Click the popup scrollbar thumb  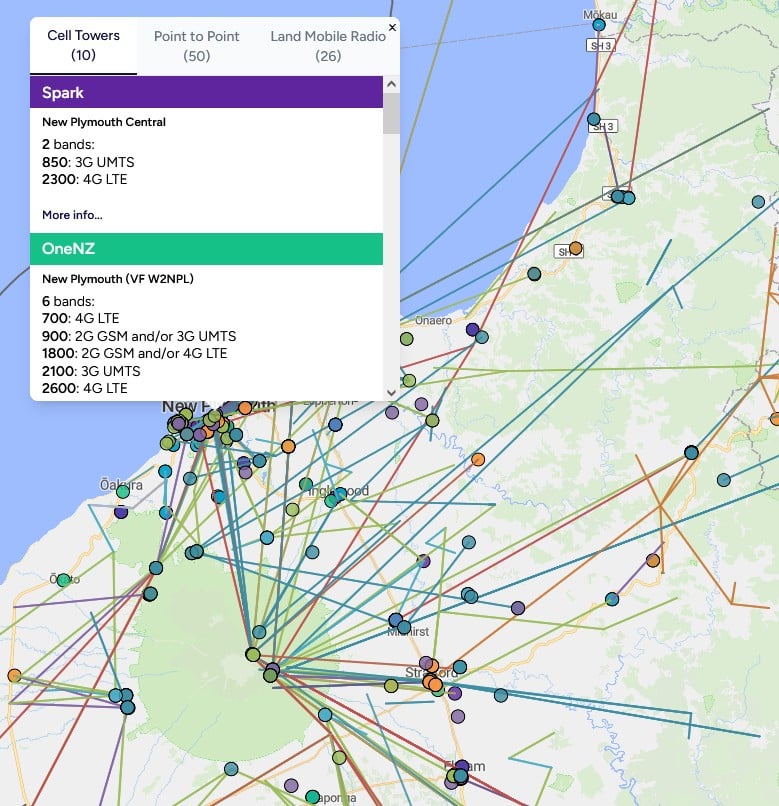point(391,113)
